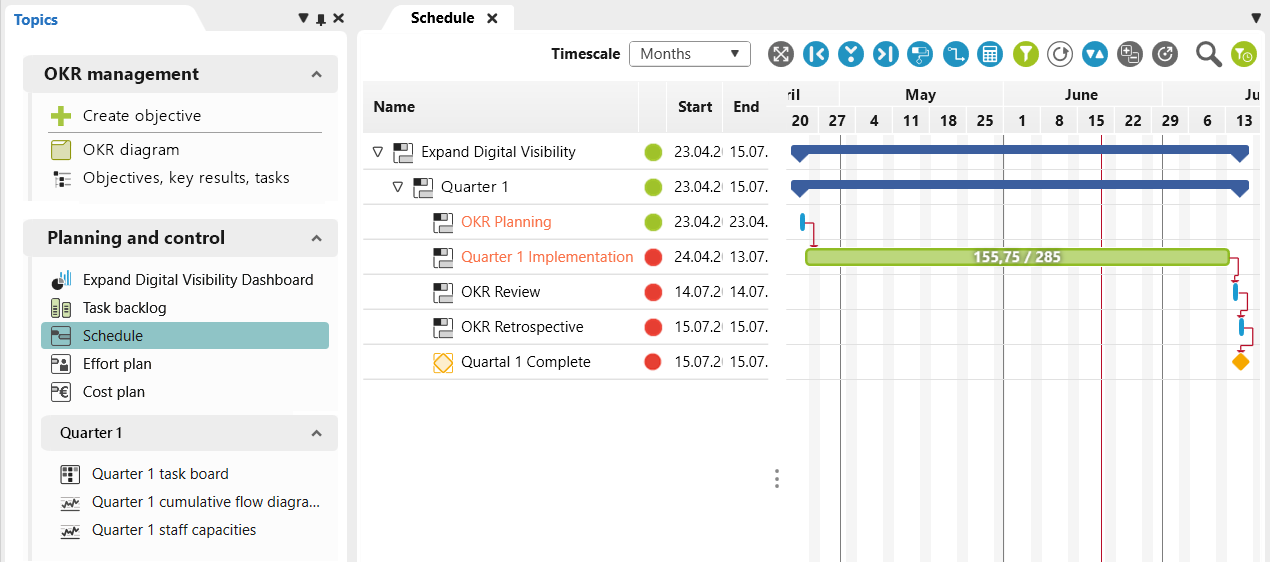The image size is (1270, 562).
Task: Click the OKR diagram icon
Action: pos(61,150)
